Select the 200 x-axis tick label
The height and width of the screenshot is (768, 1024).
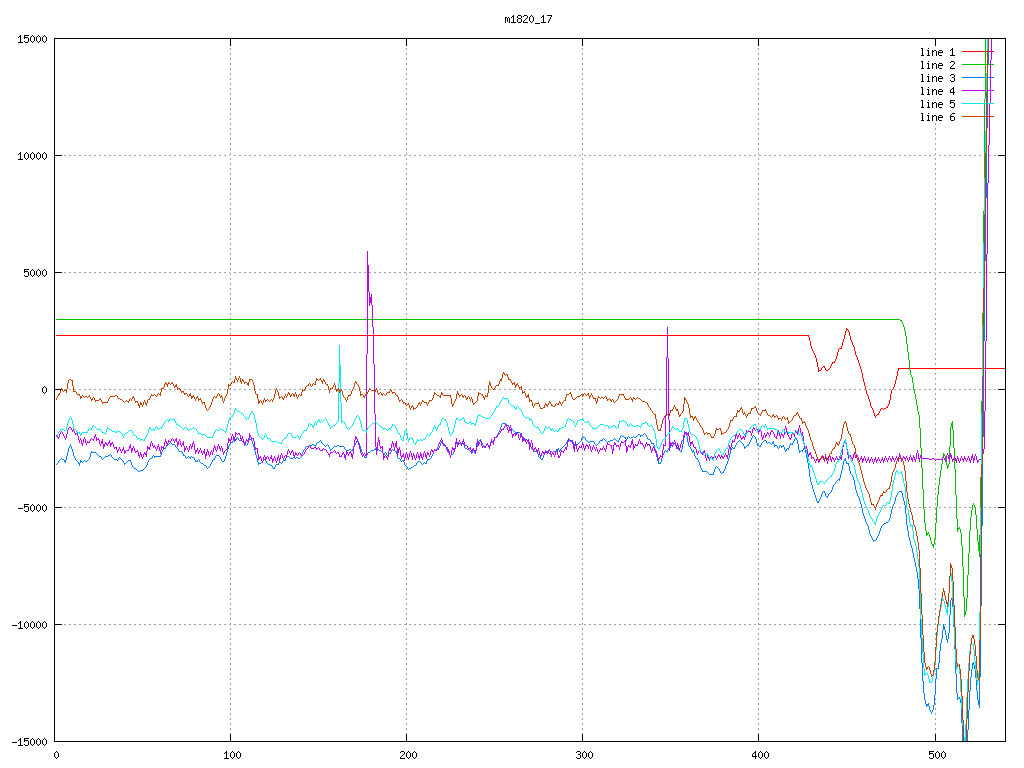point(407,756)
